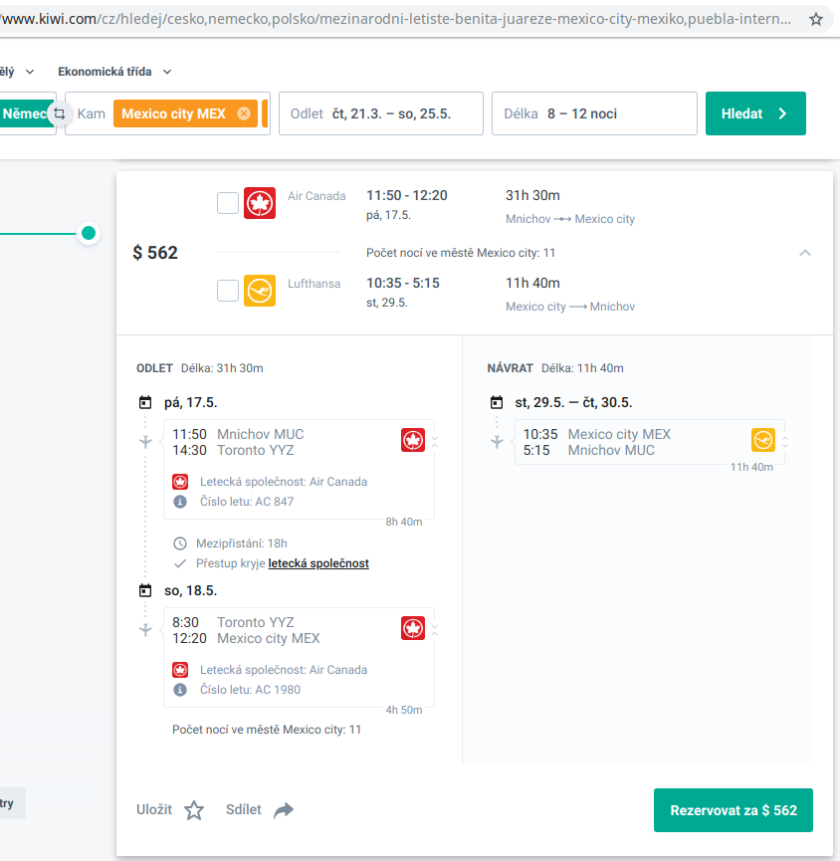Swap origin and destination with arrows icon
The height and width of the screenshot is (861, 840).
click(x=59, y=114)
